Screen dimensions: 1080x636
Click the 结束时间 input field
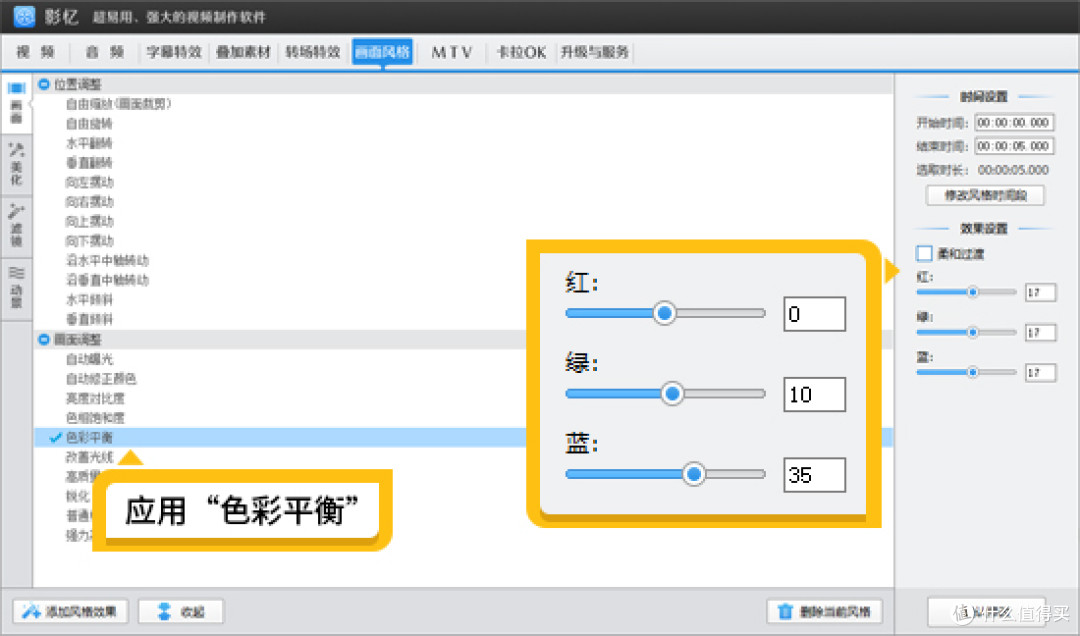pos(1014,146)
